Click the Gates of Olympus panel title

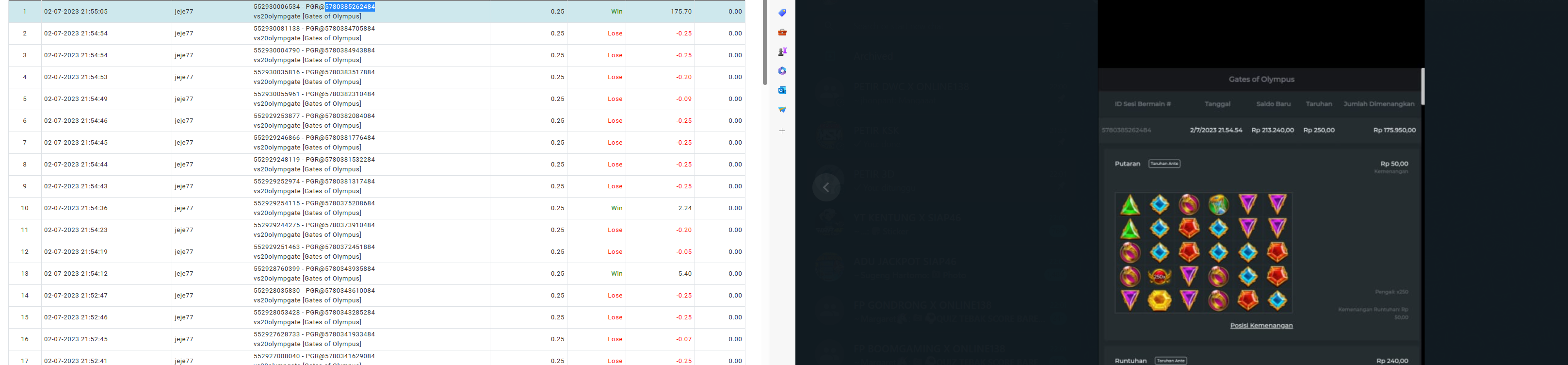1261,79
